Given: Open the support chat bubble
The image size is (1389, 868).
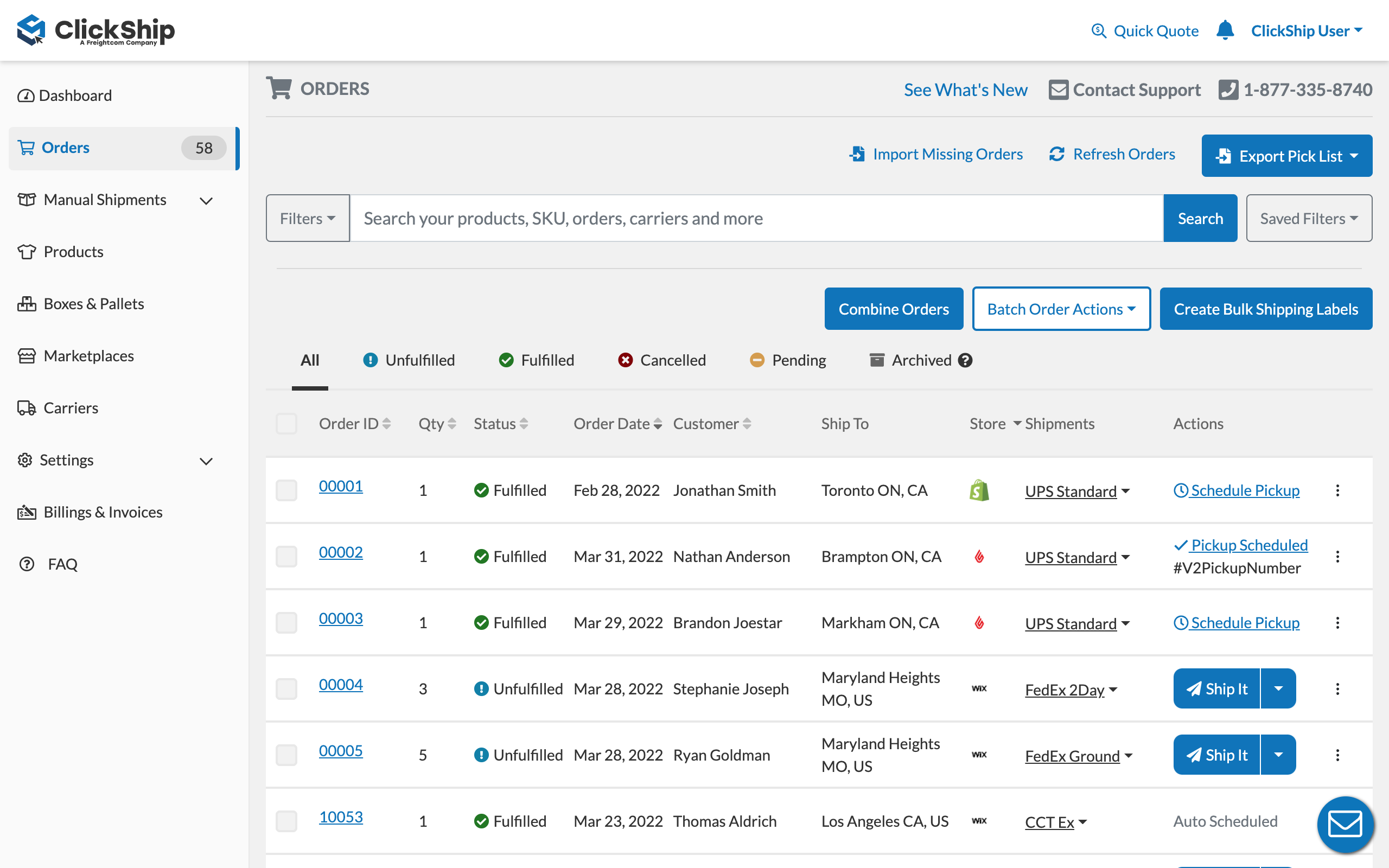Looking at the screenshot, I should (1345, 825).
